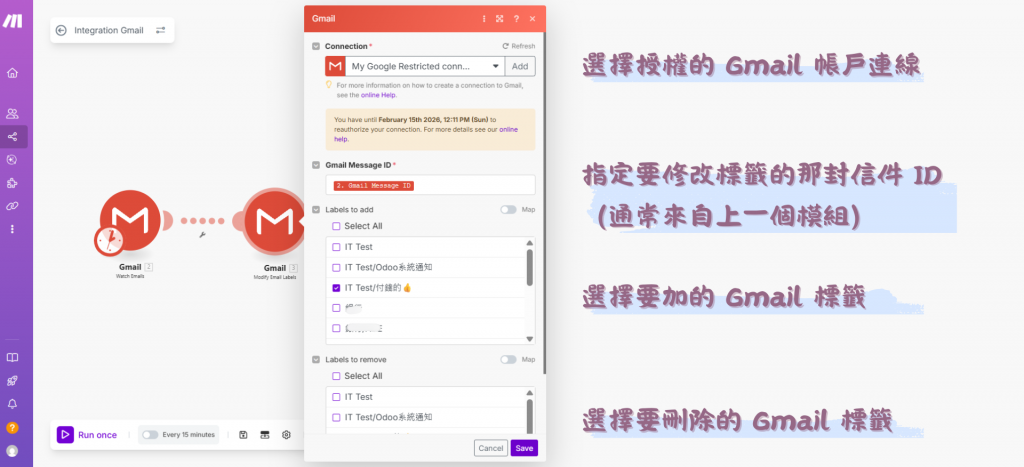Open the Scenarios share icon in sidebar
Screen dimensions: 1024x467
coord(12,137)
